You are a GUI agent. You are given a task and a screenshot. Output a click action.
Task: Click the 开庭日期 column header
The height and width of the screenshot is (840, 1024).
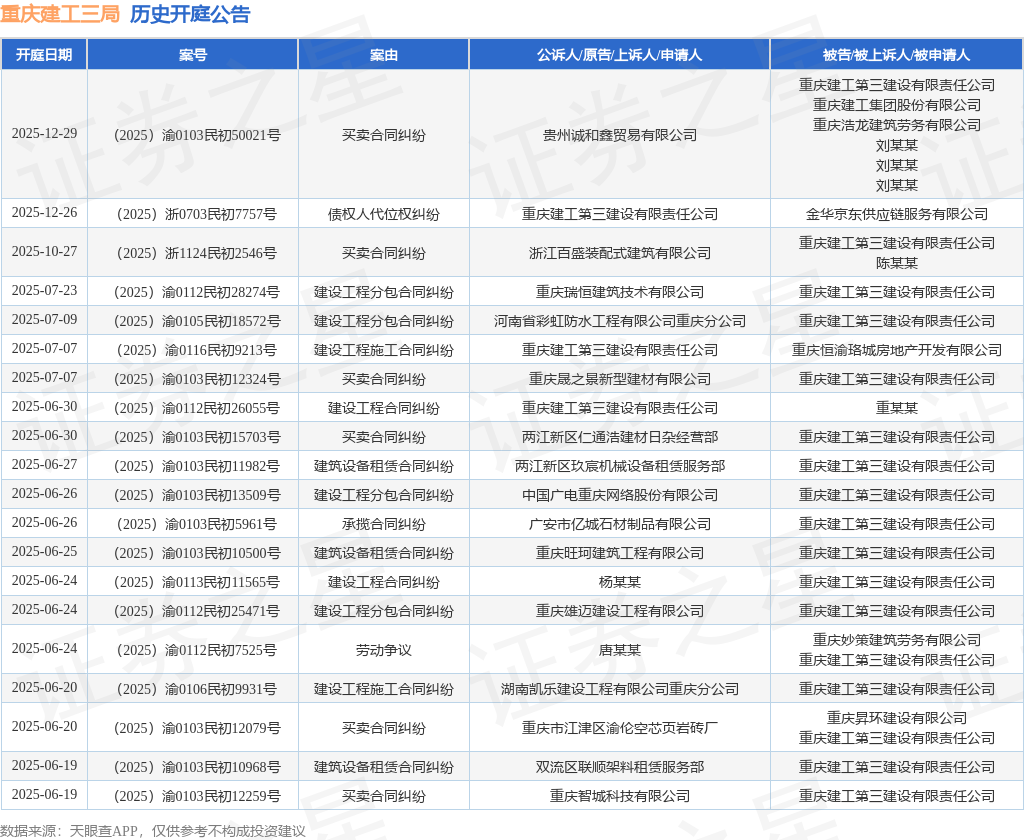coord(44,55)
